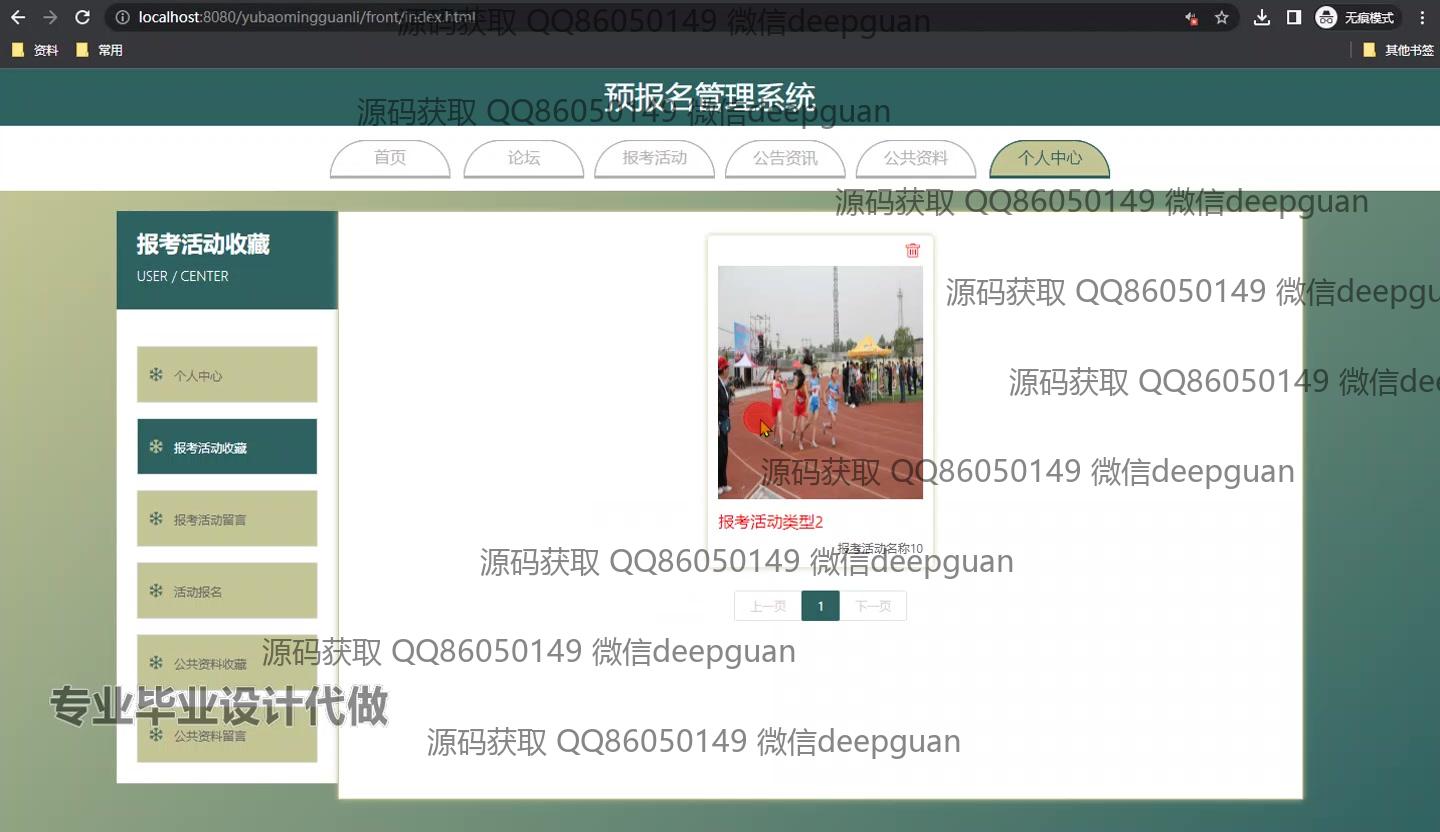Select 个人中心 in the left sidebar
Screen dimensions: 1440x832
click(x=227, y=375)
